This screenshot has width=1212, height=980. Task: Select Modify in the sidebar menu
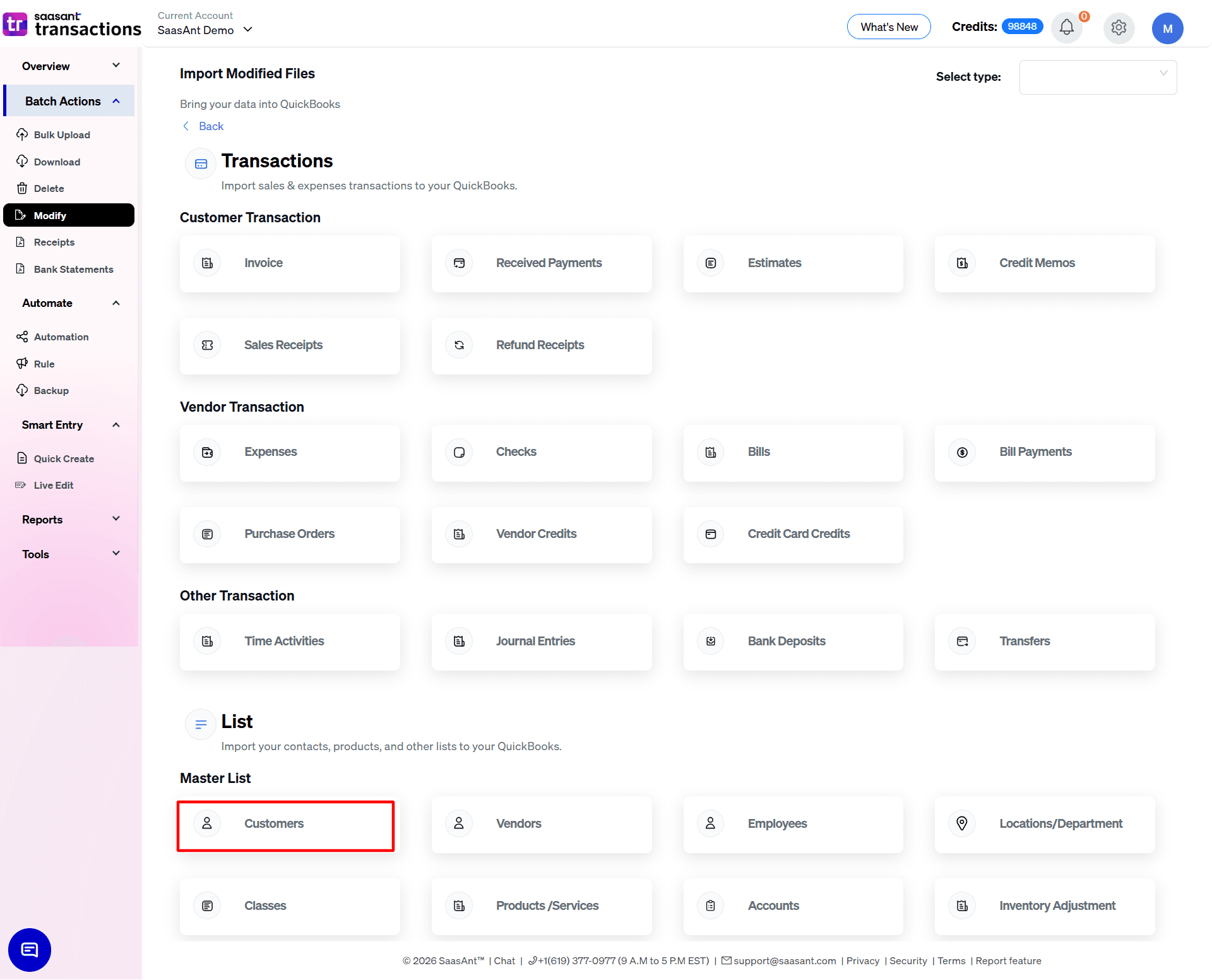coord(69,215)
